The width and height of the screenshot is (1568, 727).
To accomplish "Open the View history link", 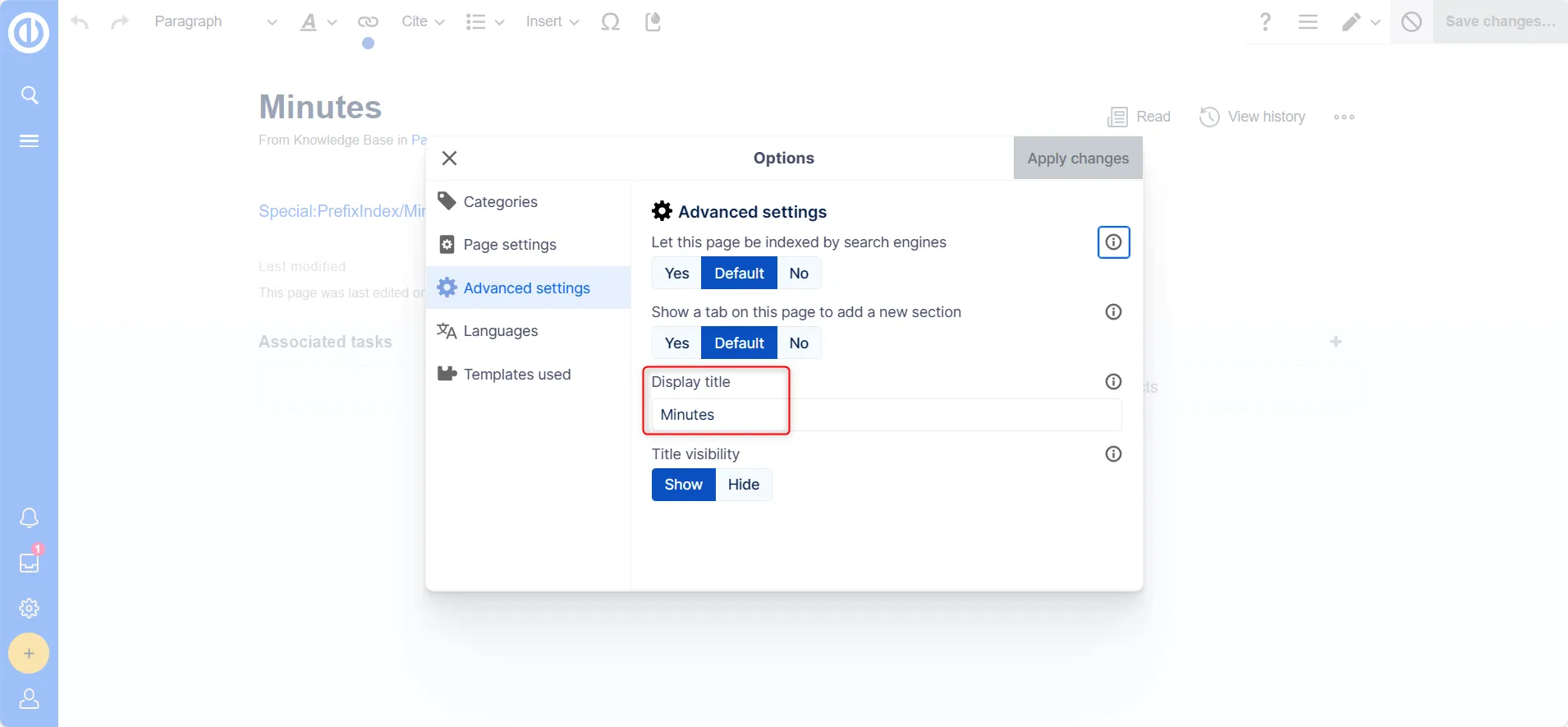I will [x=1253, y=117].
